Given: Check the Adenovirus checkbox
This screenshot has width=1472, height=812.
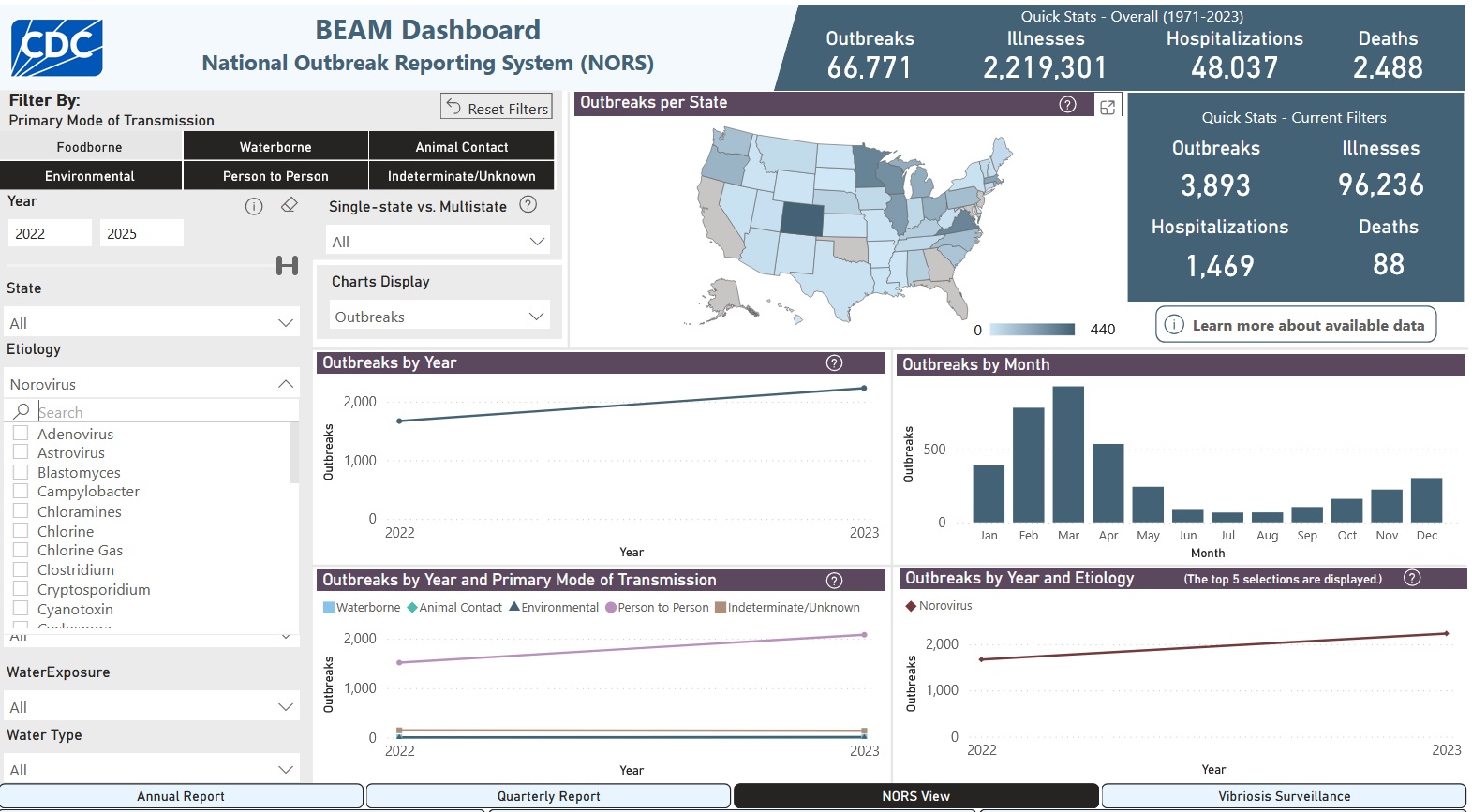Looking at the screenshot, I should coord(21,433).
